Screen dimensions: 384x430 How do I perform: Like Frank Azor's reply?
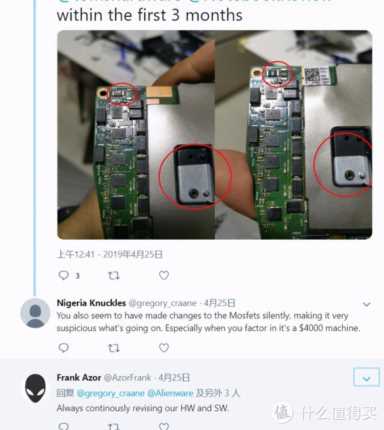pyautogui.click(x=164, y=426)
